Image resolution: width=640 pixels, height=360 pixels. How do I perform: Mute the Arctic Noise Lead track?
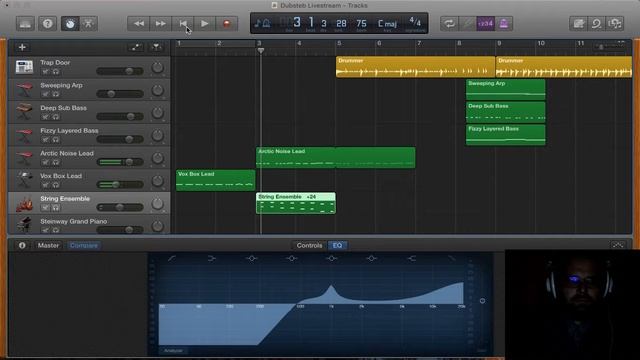tap(45, 162)
